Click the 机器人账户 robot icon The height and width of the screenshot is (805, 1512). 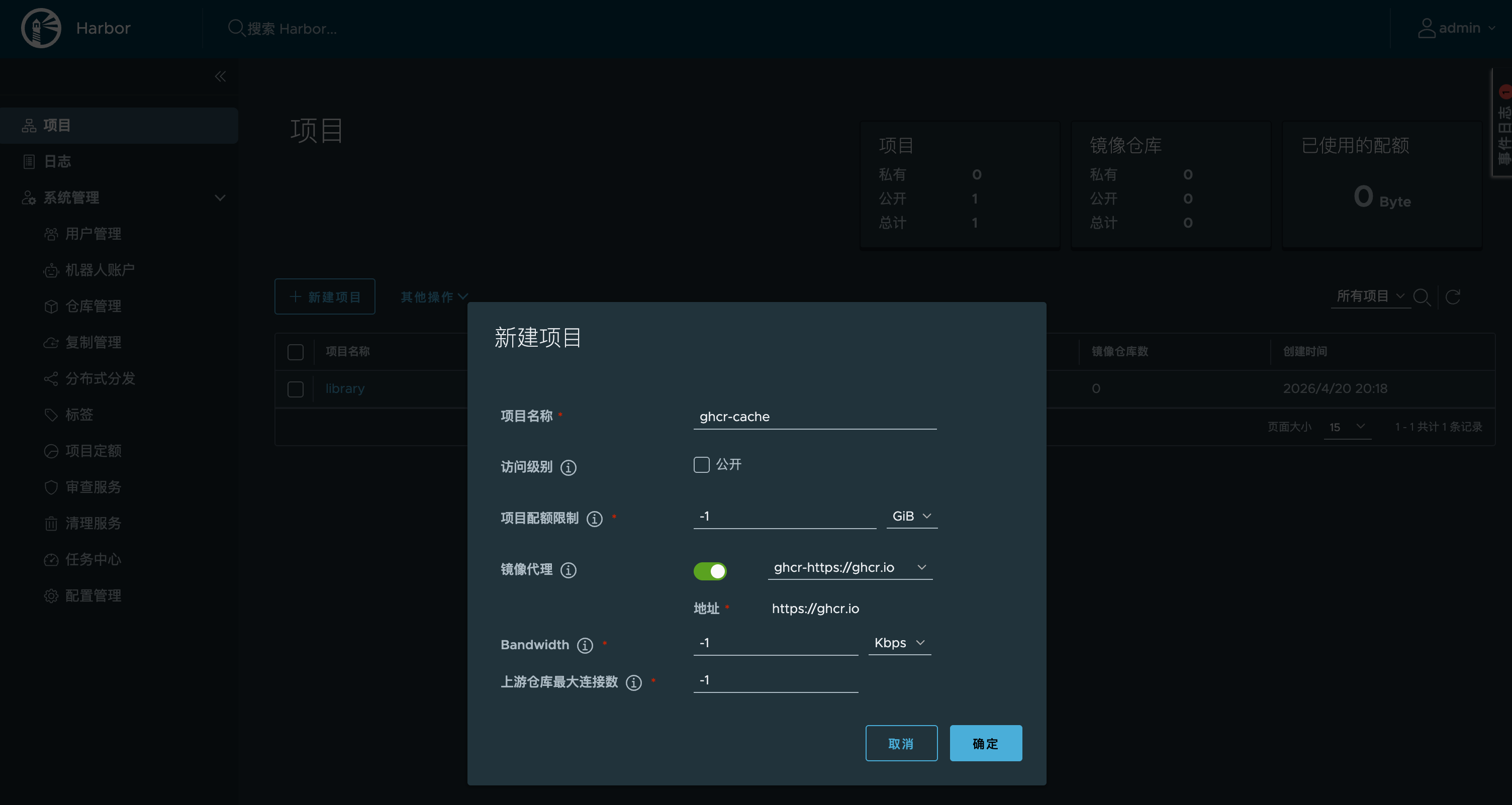(51, 270)
